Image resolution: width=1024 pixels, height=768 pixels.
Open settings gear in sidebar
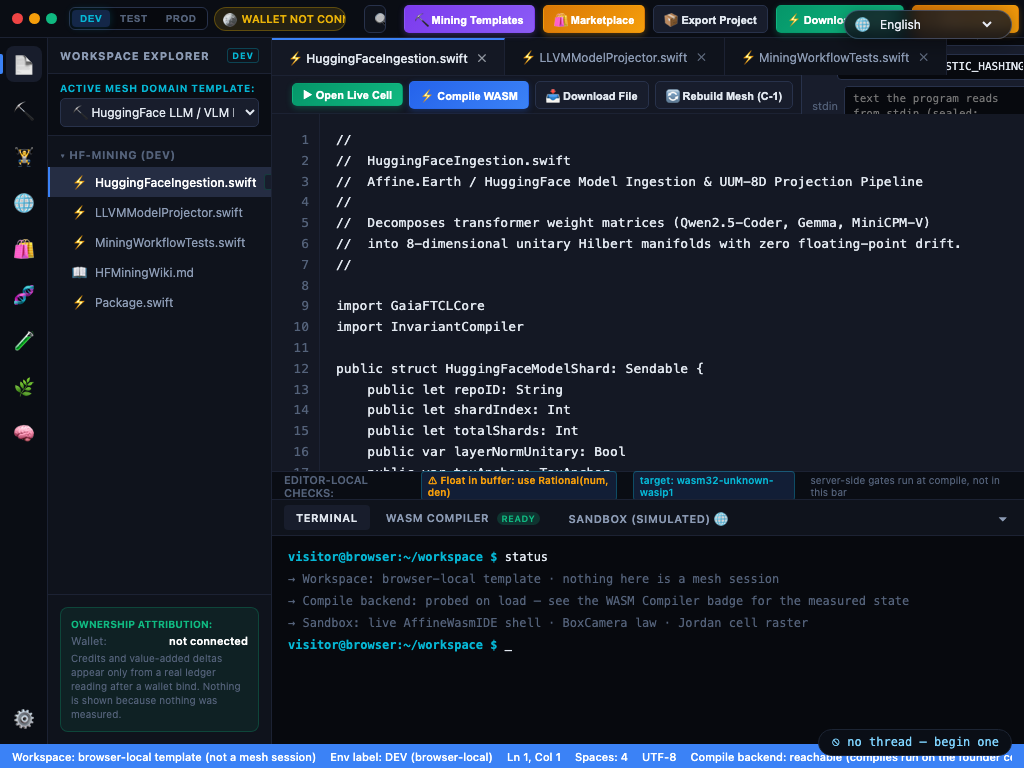click(x=24, y=718)
